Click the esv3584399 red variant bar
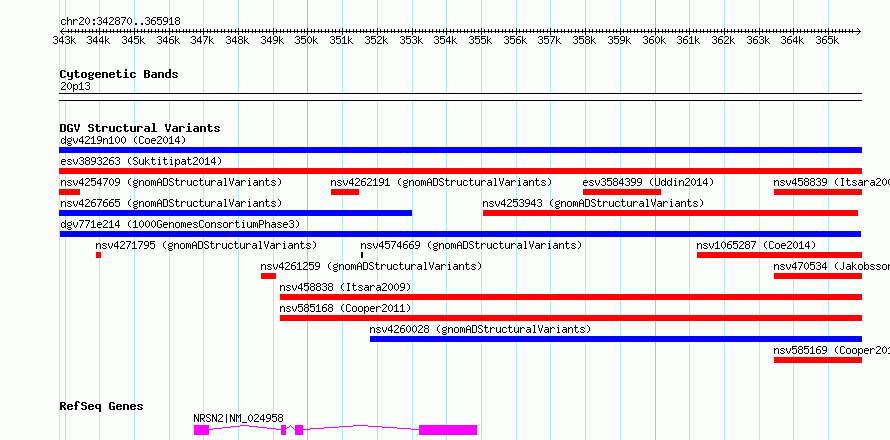890x440 pixels. 622,192
